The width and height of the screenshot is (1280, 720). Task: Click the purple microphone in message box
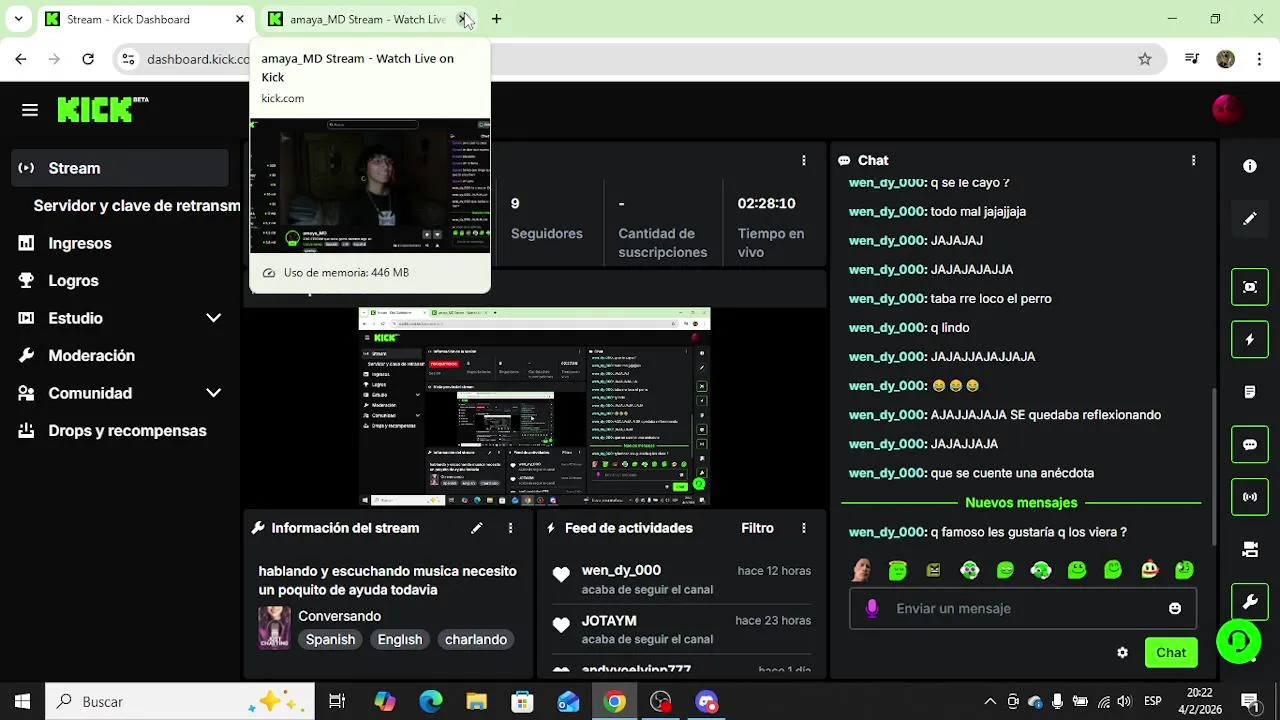(872, 608)
